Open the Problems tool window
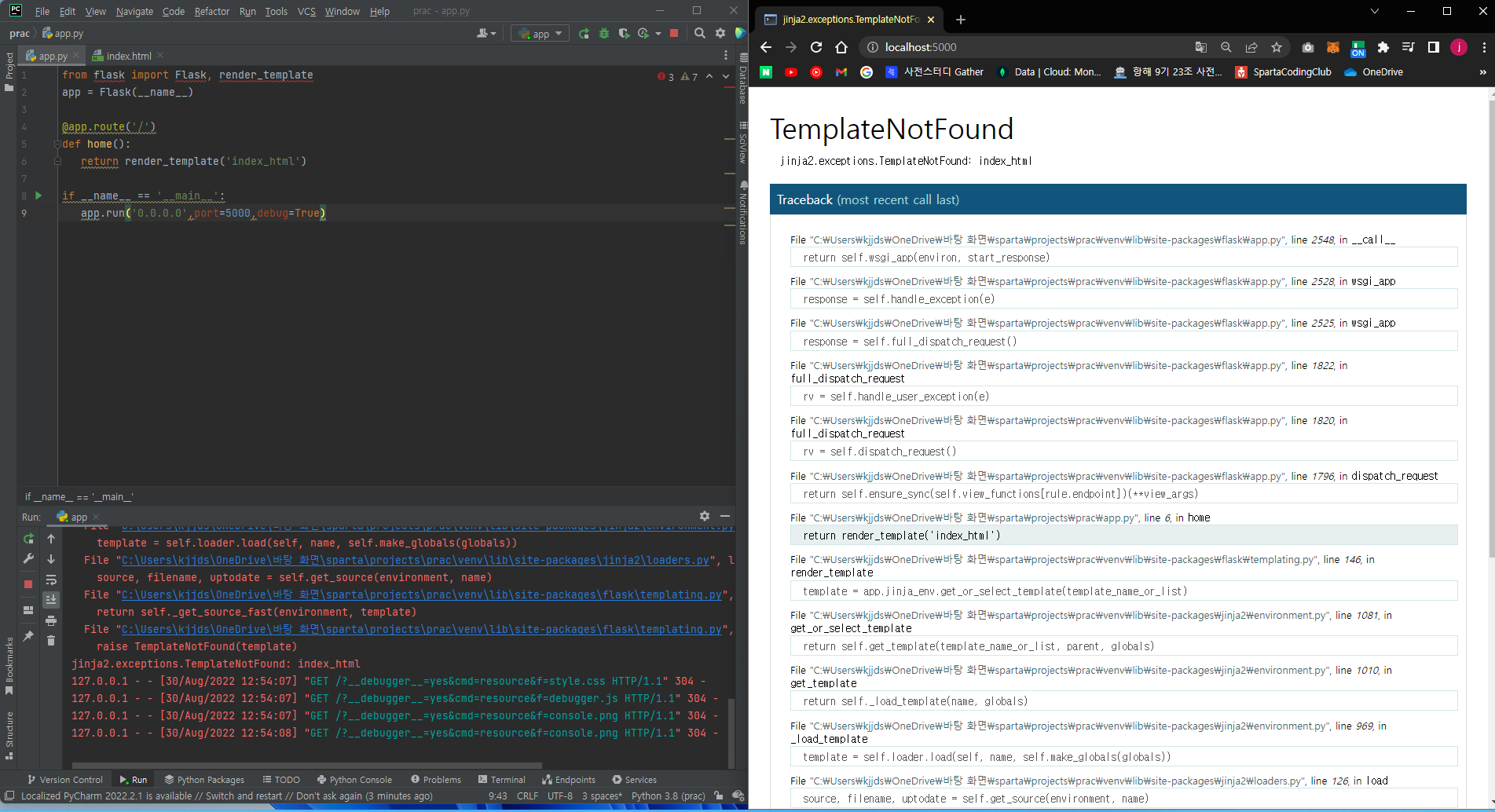The height and width of the screenshot is (812, 1495). [436, 780]
